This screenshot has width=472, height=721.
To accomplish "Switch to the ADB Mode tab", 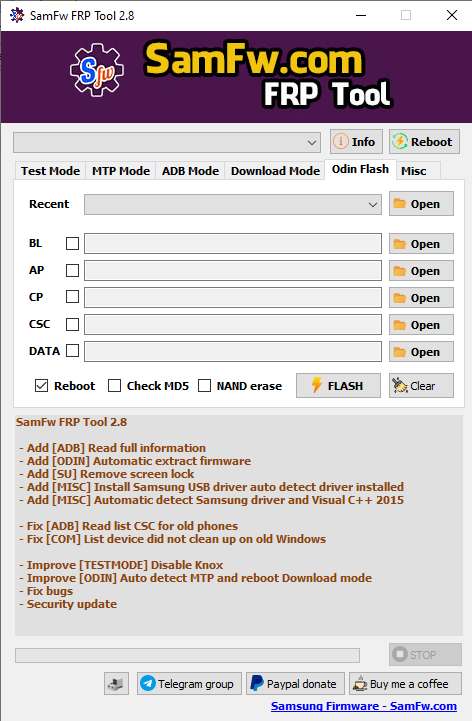I will pos(190,171).
